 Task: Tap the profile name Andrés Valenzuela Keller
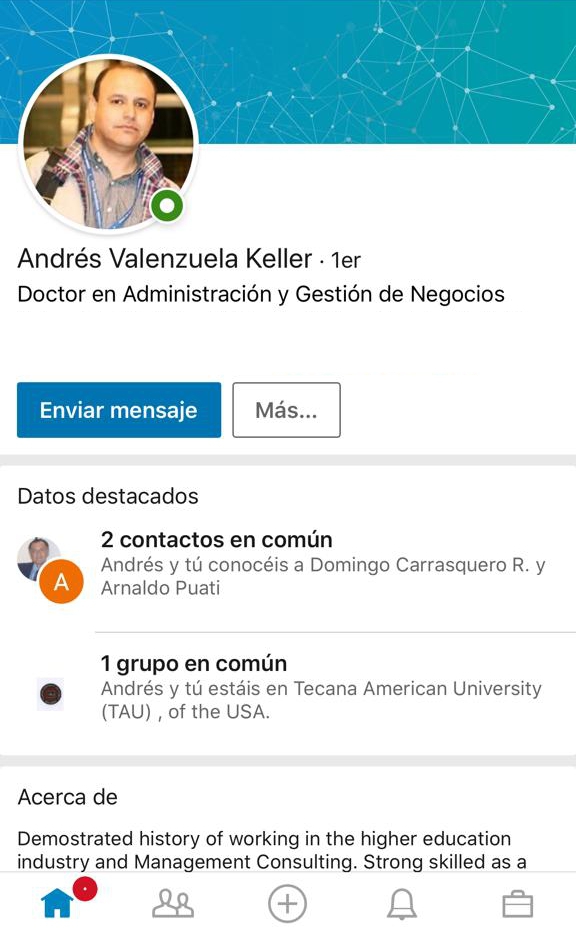pos(165,259)
